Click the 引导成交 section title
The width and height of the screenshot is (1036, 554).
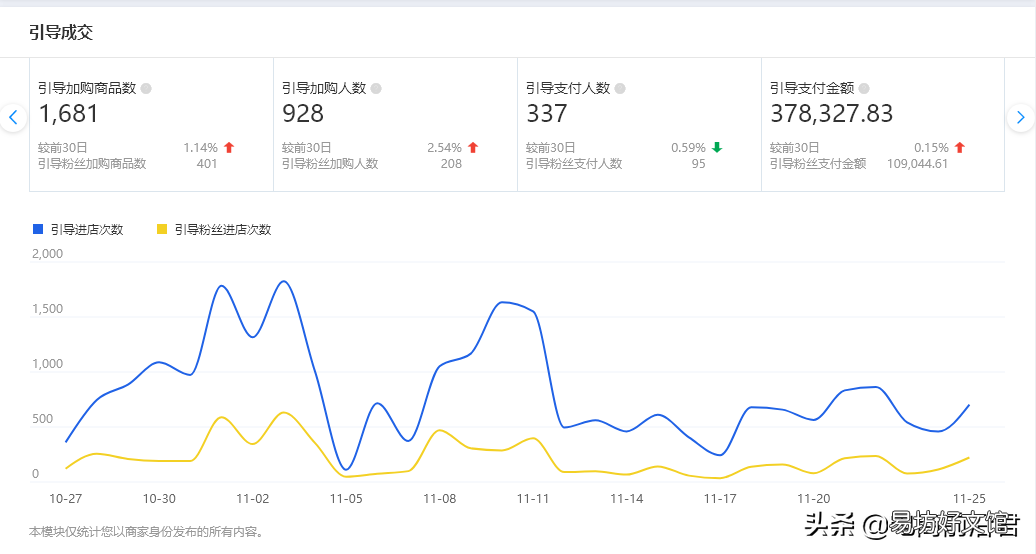(61, 32)
